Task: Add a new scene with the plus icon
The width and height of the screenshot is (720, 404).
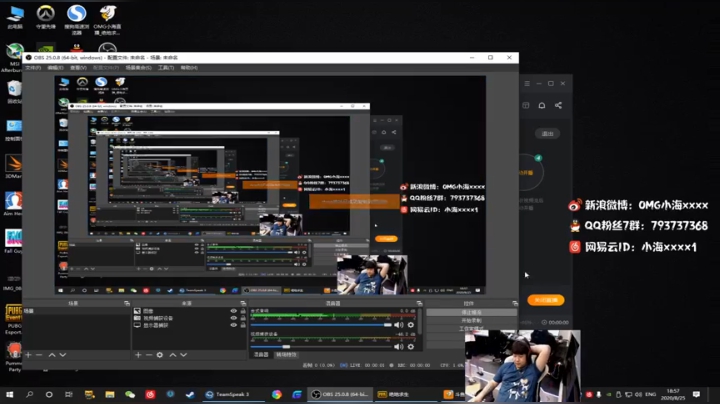Action: tap(28, 355)
